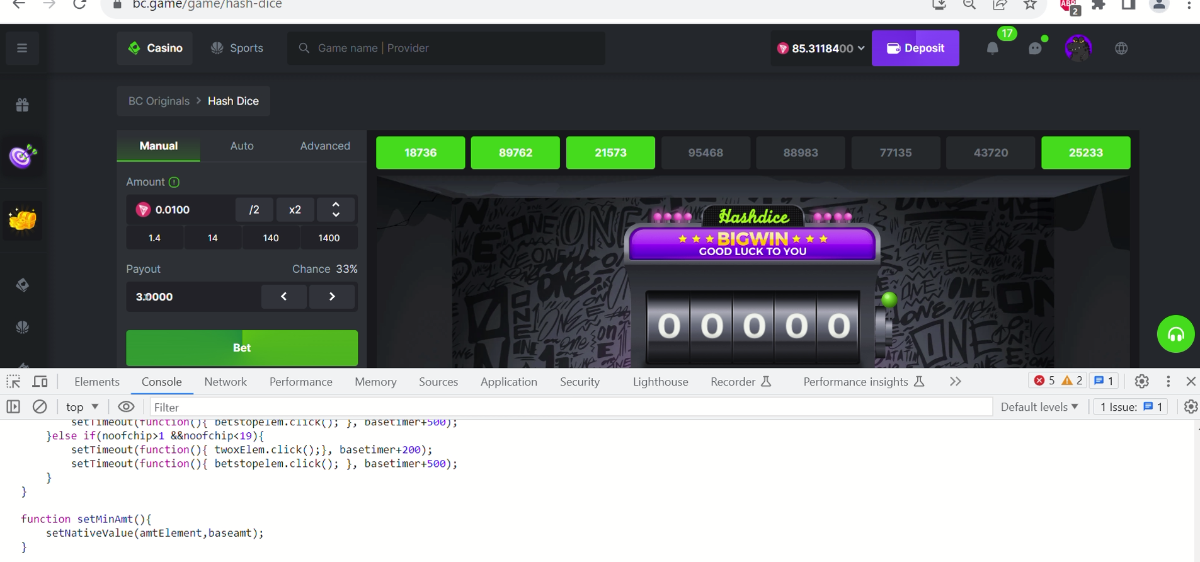Viewport: 1200px width, 562px height.
Task: Open the top context selector dropdown
Action: 82,407
